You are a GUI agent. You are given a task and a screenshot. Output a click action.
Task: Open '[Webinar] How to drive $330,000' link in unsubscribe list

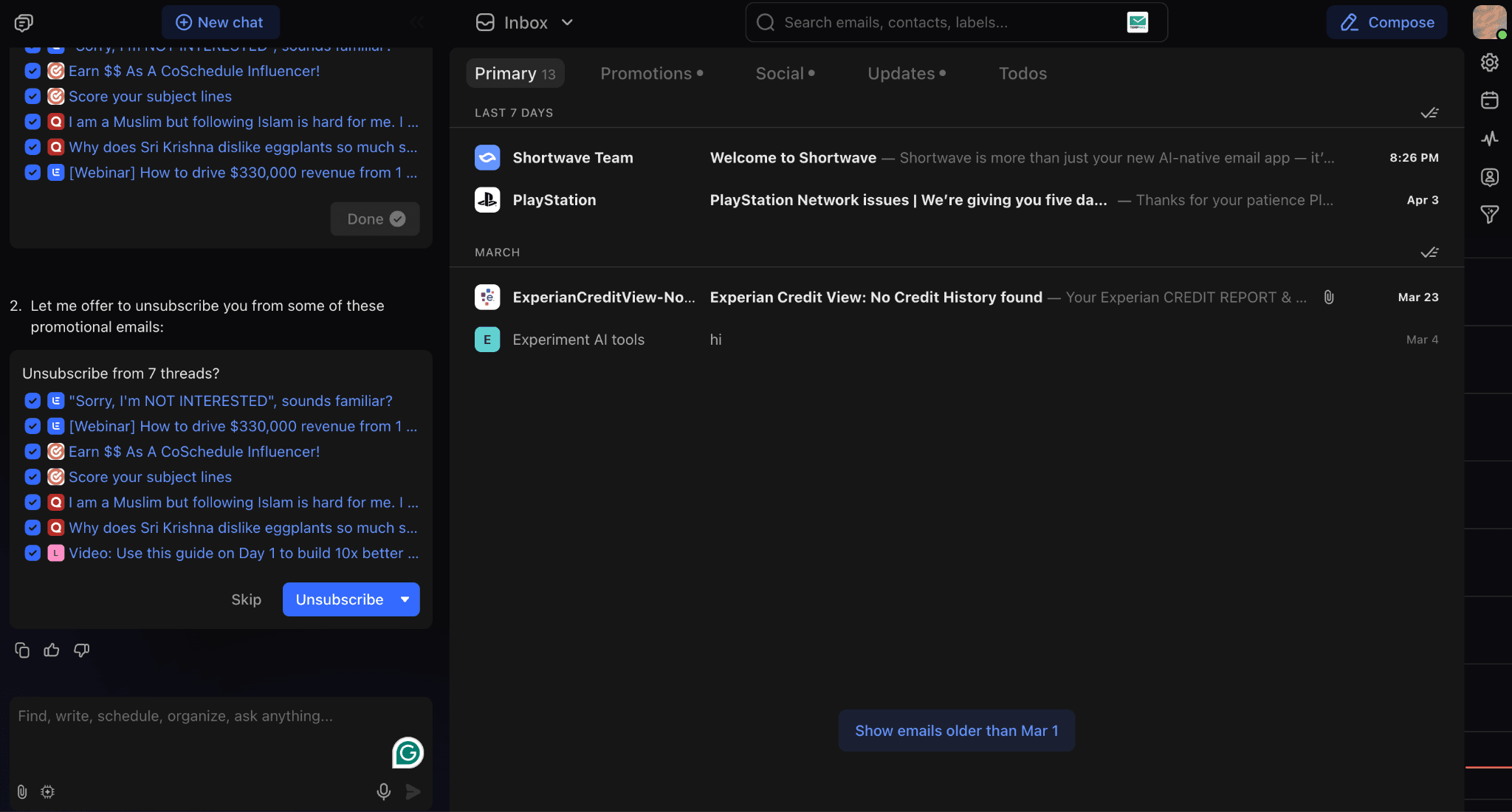pos(243,426)
